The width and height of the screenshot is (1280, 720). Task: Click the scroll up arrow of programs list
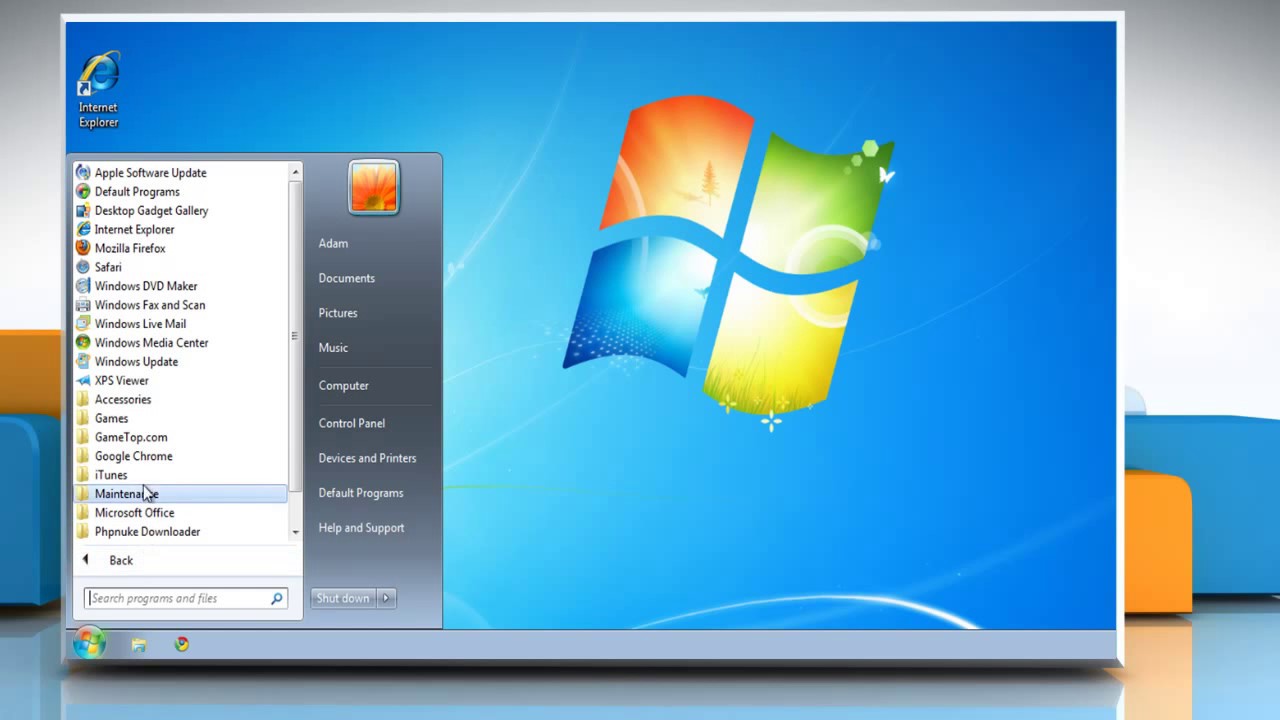pos(295,172)
